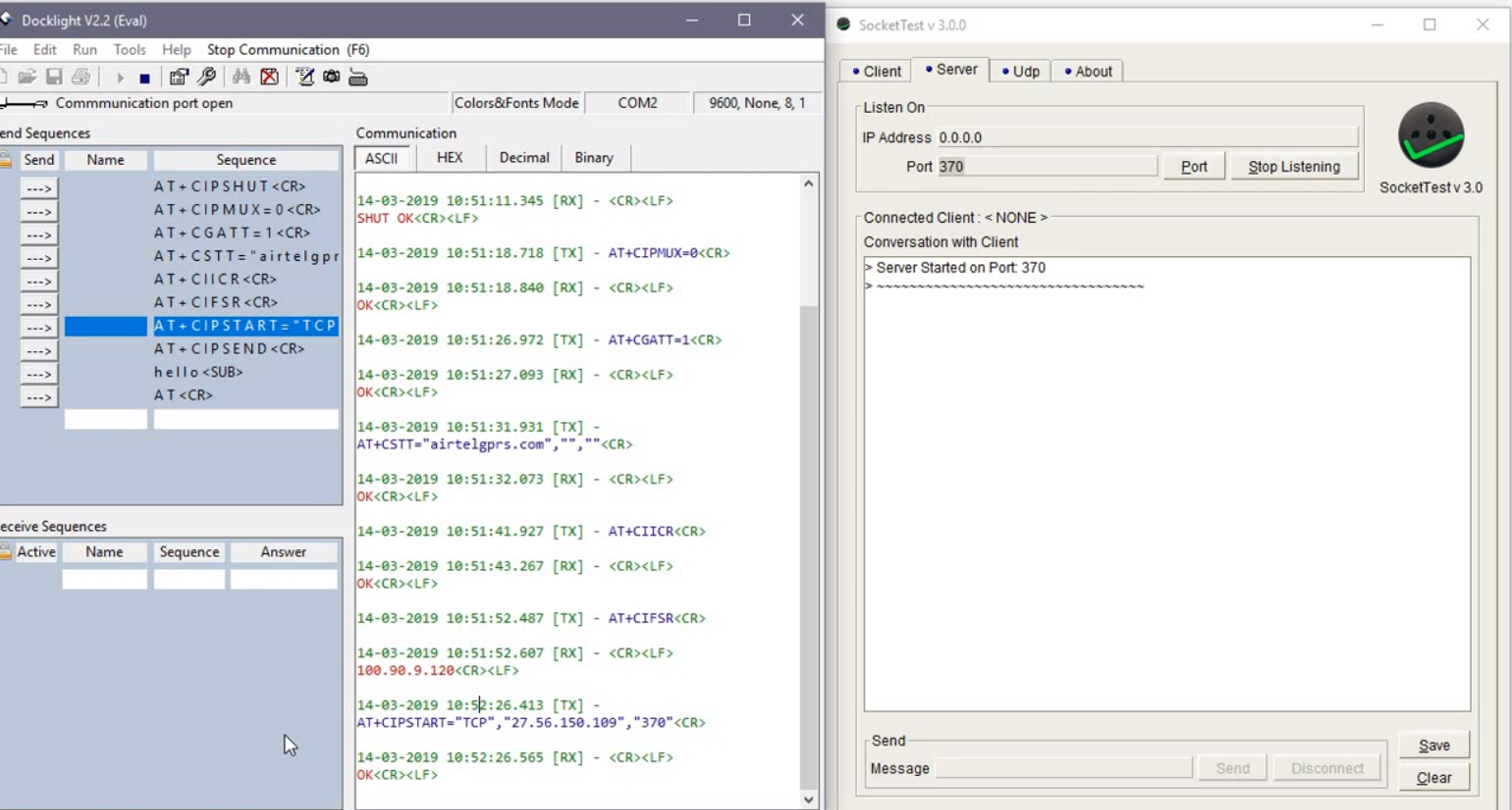Click the Open project folder icon in Docklight
Image resolution: width=1512 pixels, height=810 pixels.
click(x=27, y=77)
